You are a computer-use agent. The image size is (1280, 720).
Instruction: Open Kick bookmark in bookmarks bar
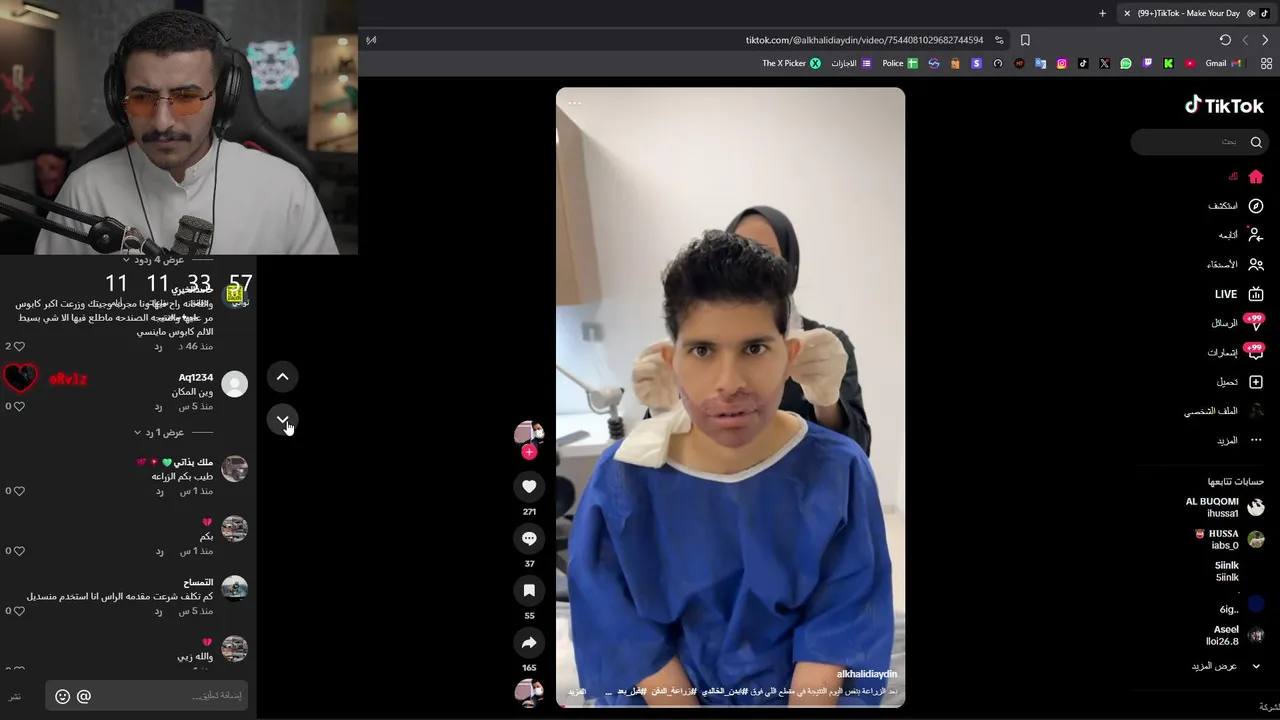[x=1168, y=63]
